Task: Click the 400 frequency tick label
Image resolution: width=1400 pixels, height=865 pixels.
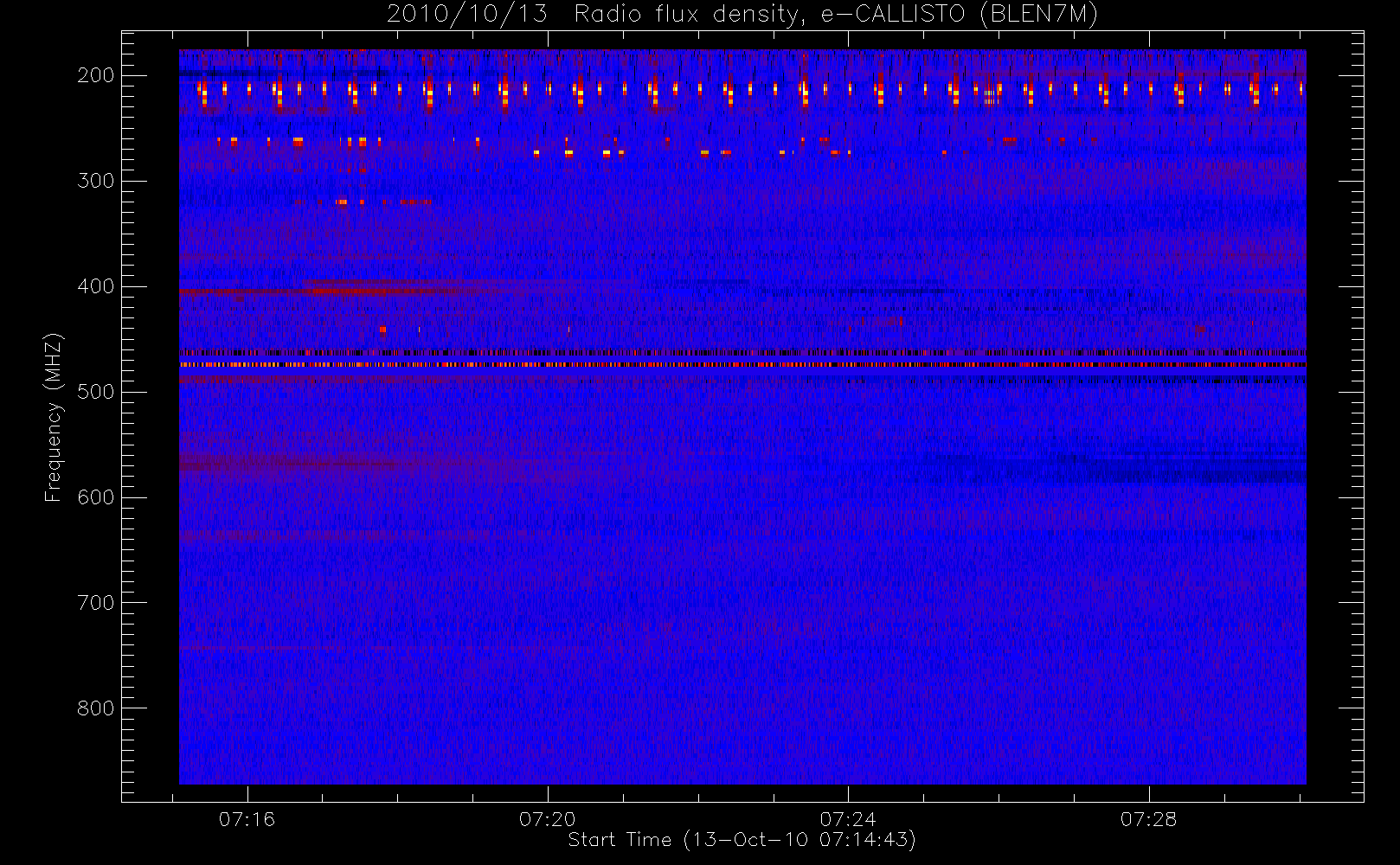Action: tap(96, 286)
